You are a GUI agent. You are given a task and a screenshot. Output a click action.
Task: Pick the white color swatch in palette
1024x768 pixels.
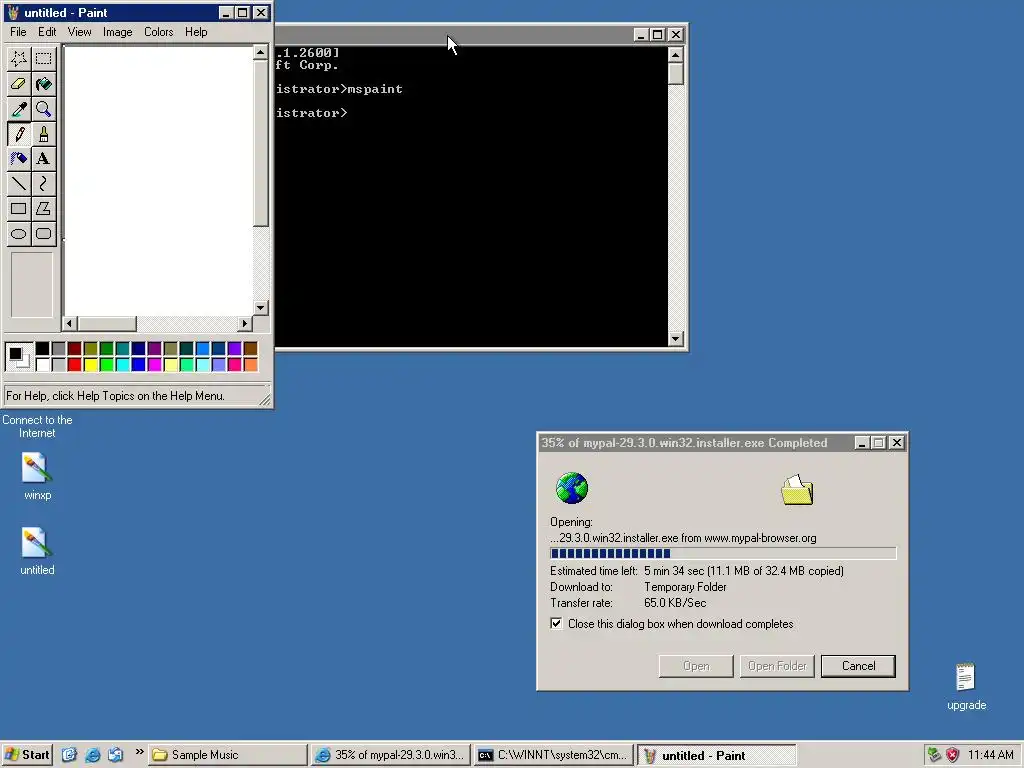[42, 364]
